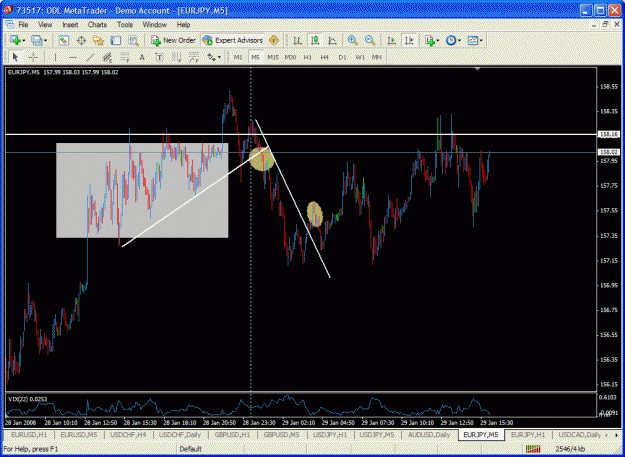Click the Default profile in status bar

(191, 449)
